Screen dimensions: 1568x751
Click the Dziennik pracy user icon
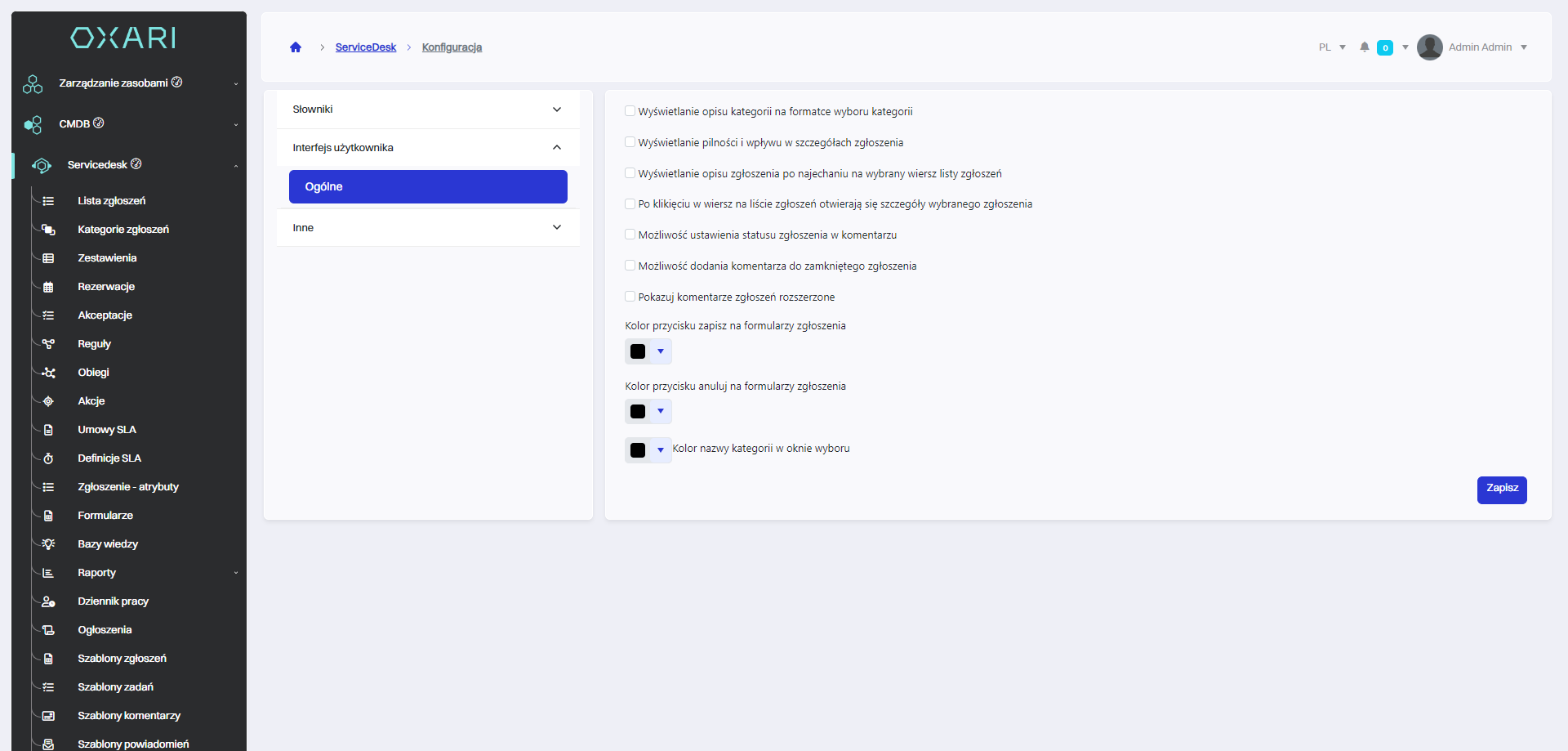pos(48,601)
